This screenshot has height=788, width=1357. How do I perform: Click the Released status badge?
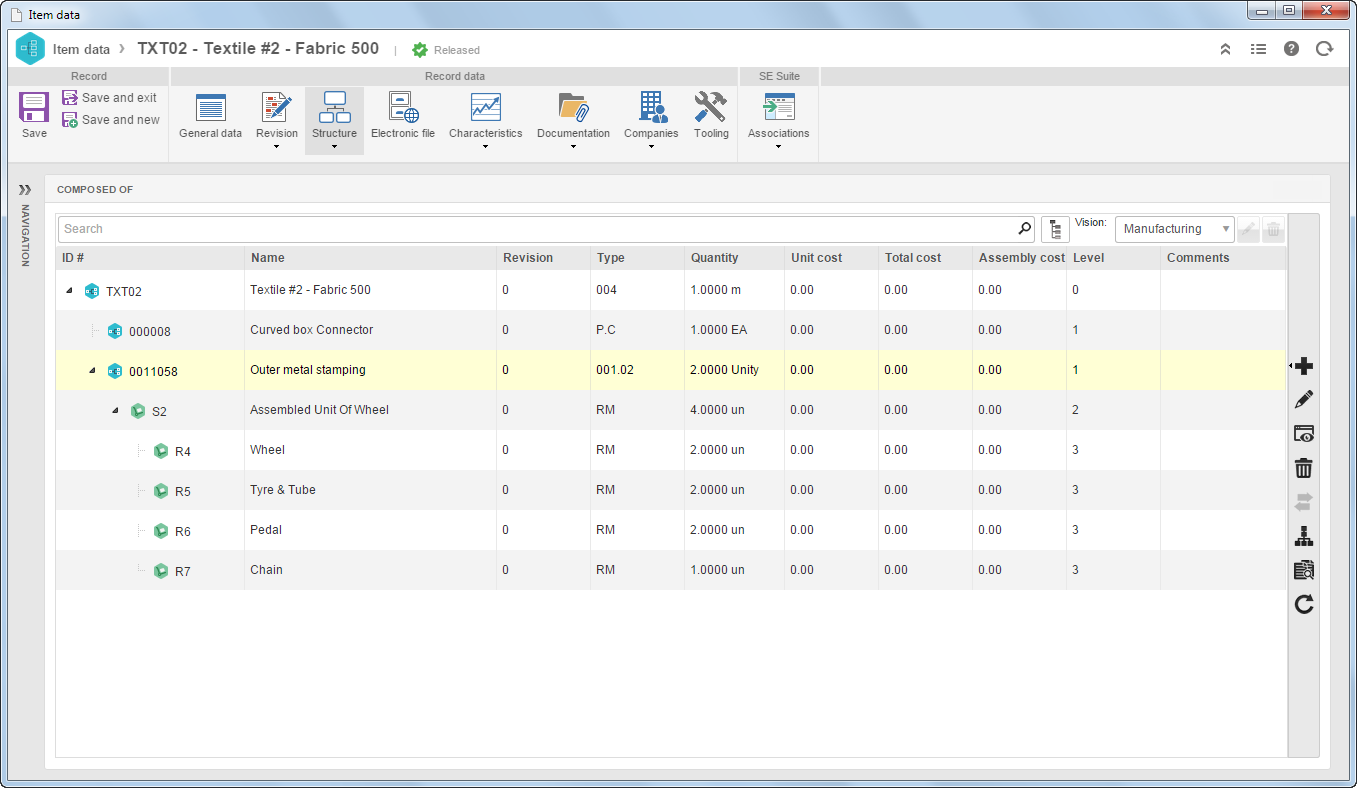(446, 50)
